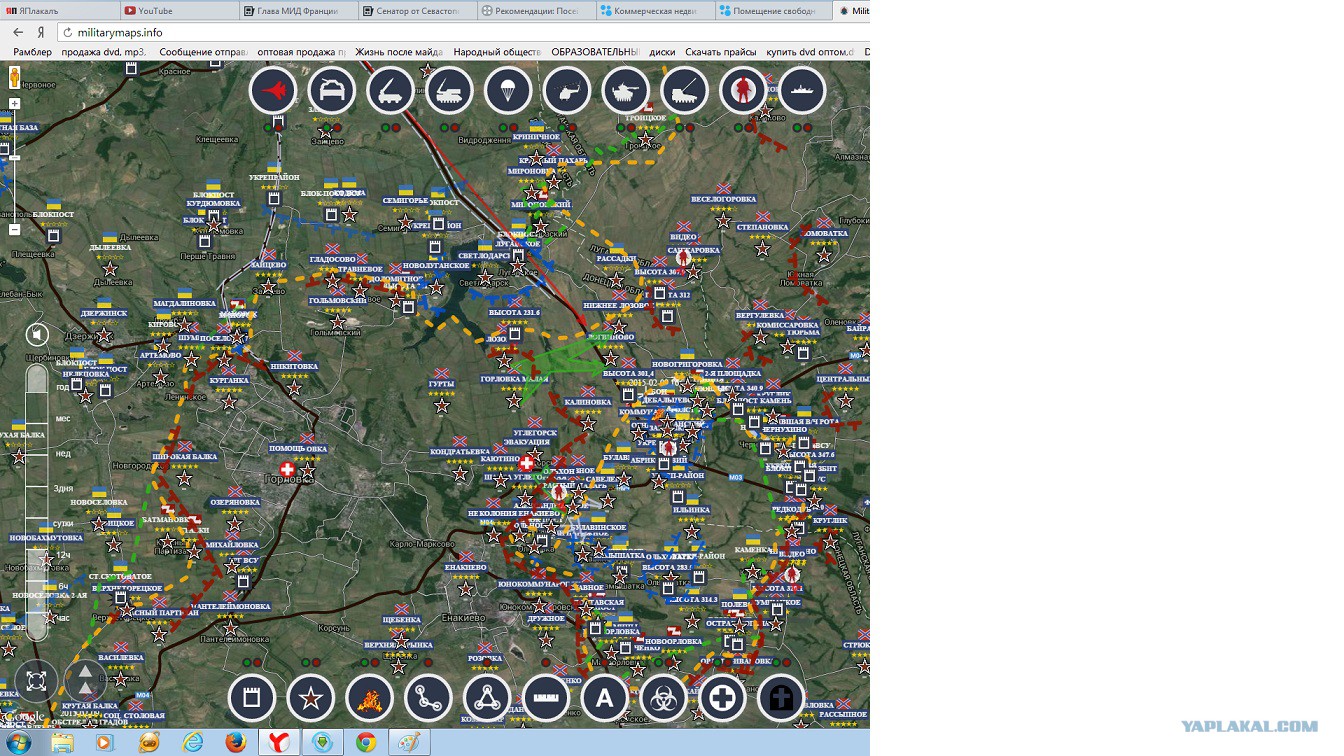Image resolution: width=1344 pixels, height=756 pixels.
Task: Select the fire explosion marker icon
Action: click(x=369, y=697)
